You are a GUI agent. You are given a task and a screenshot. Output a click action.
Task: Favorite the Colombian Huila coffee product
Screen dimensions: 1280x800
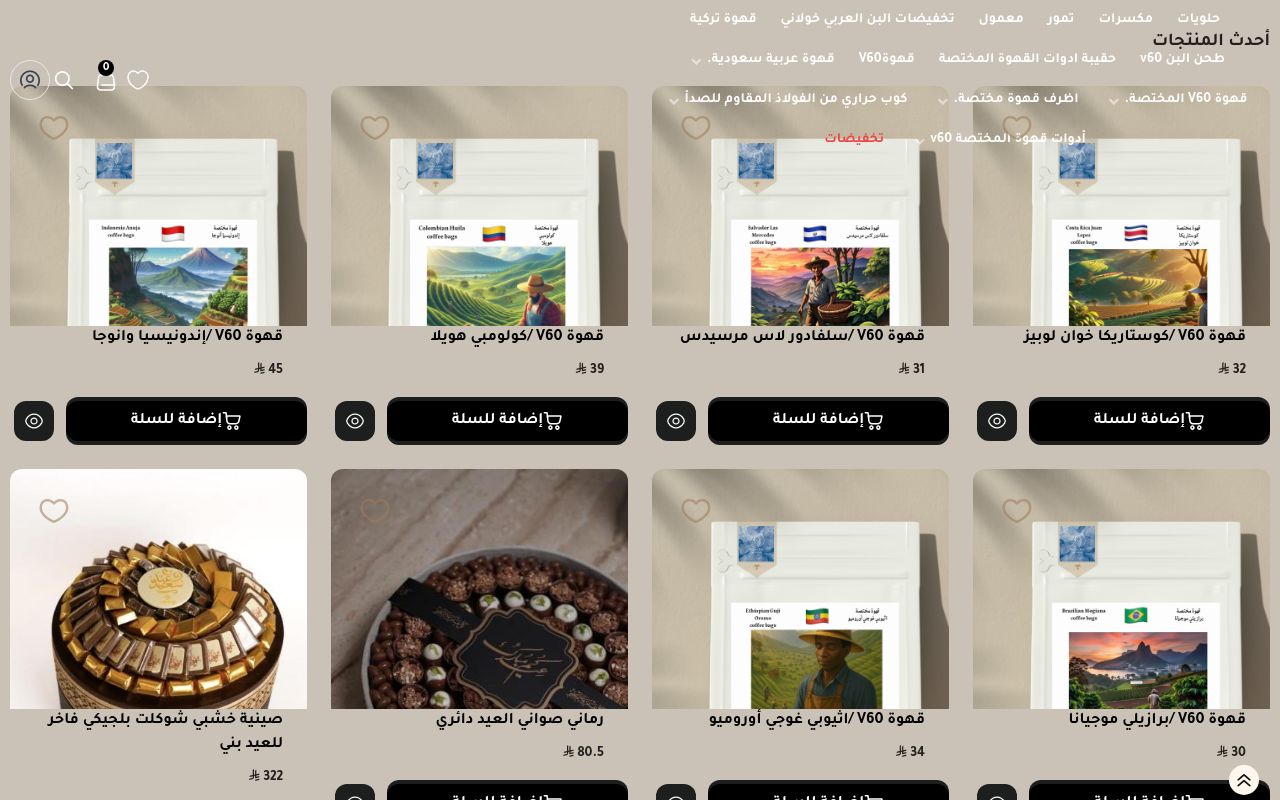(375, 128)
